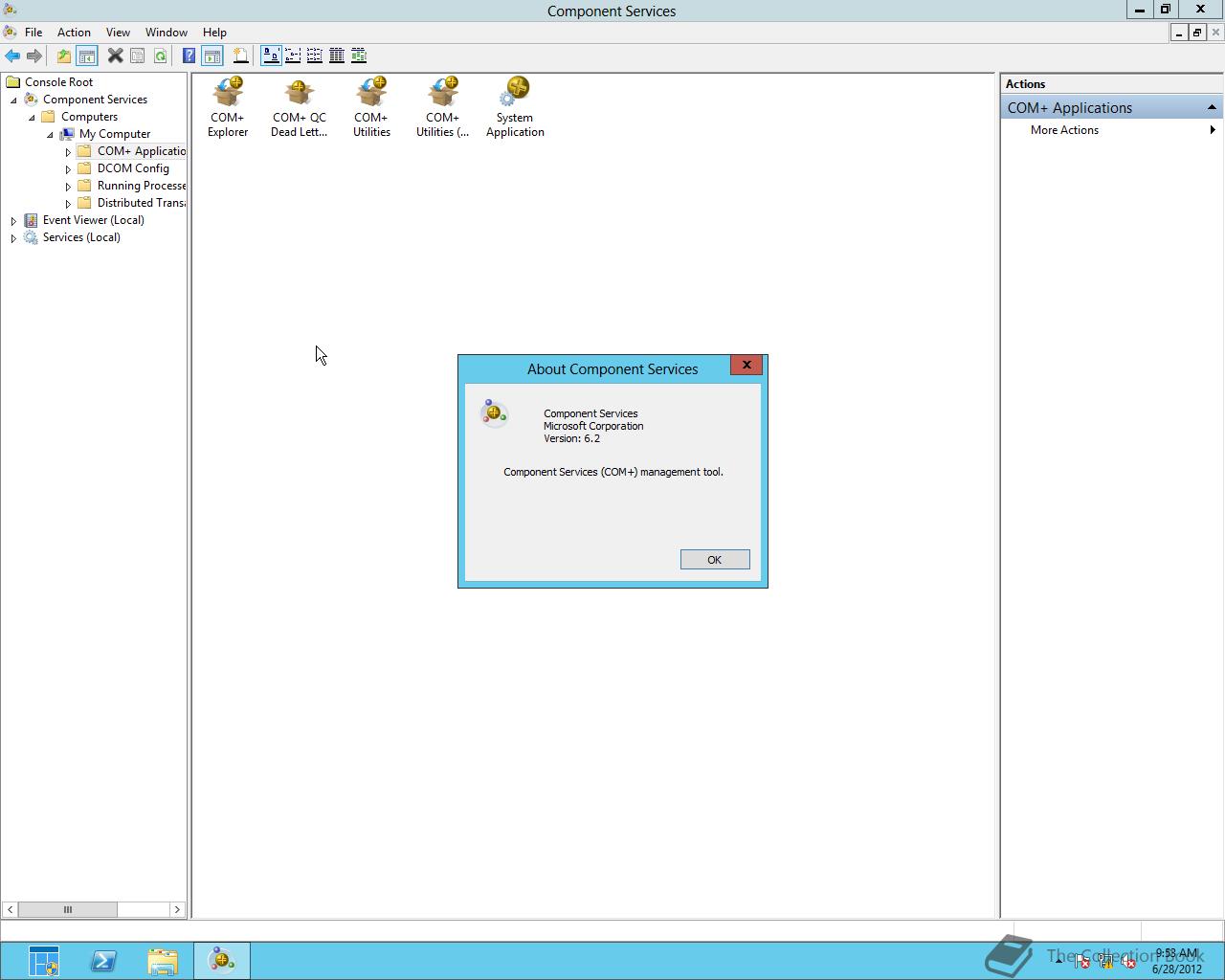The height and width of the screenshot is (980, 1225).
Task: Click the tree pane horizontal scrollbar thumb
Action: click(x=67, y=909)
